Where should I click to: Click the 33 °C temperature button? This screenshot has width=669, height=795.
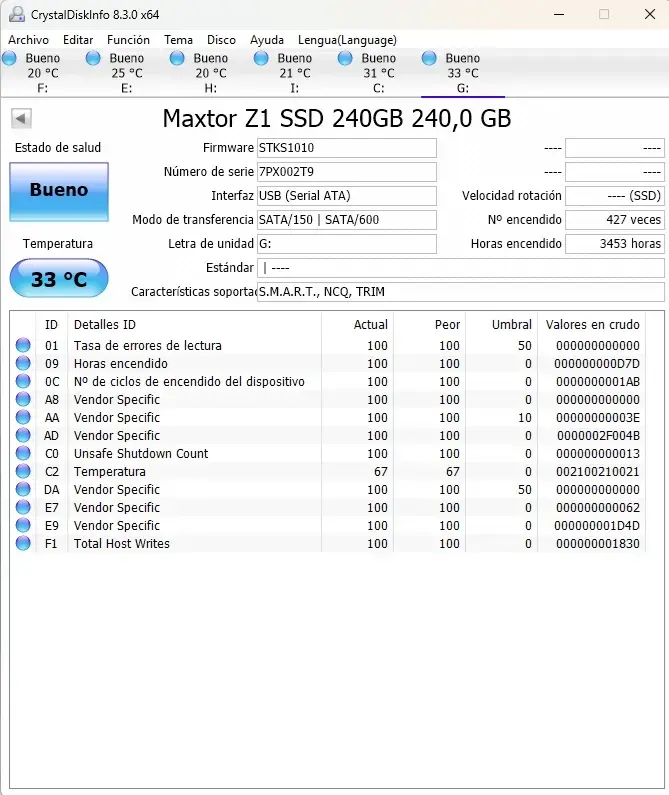point(59,278)
